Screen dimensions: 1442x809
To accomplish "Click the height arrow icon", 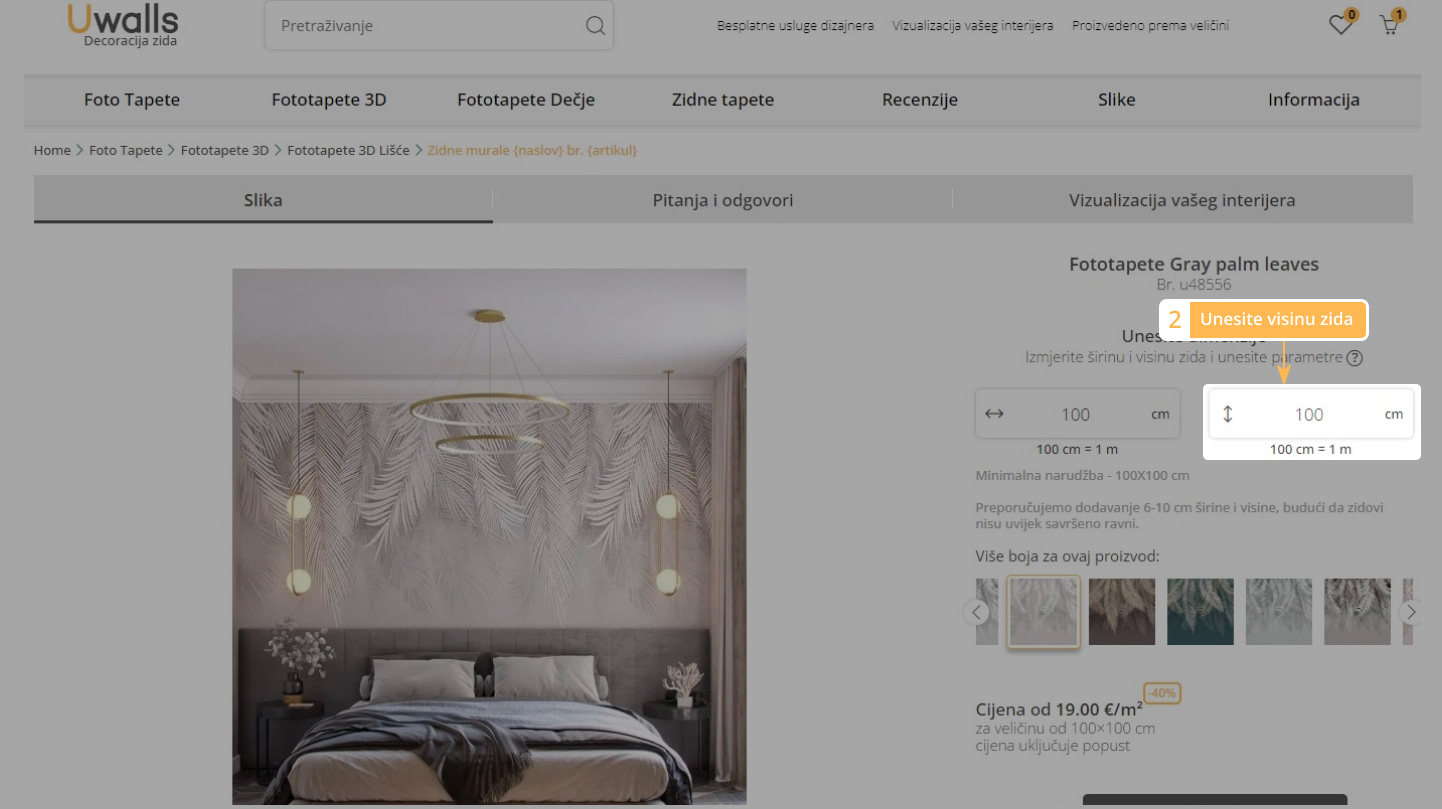I will point(1228,414).
